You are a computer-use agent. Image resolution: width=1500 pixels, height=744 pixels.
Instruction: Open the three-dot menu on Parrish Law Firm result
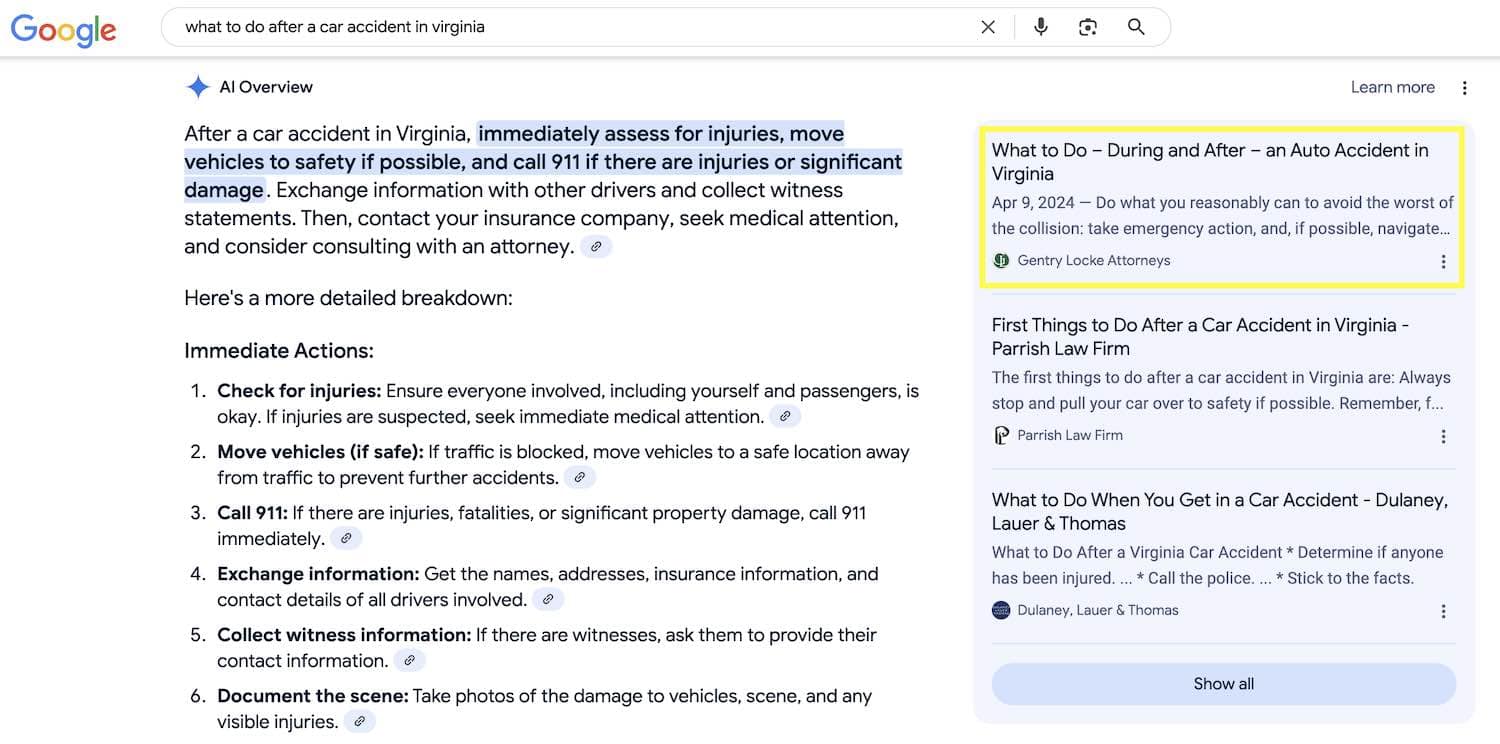coord(1443,436)
